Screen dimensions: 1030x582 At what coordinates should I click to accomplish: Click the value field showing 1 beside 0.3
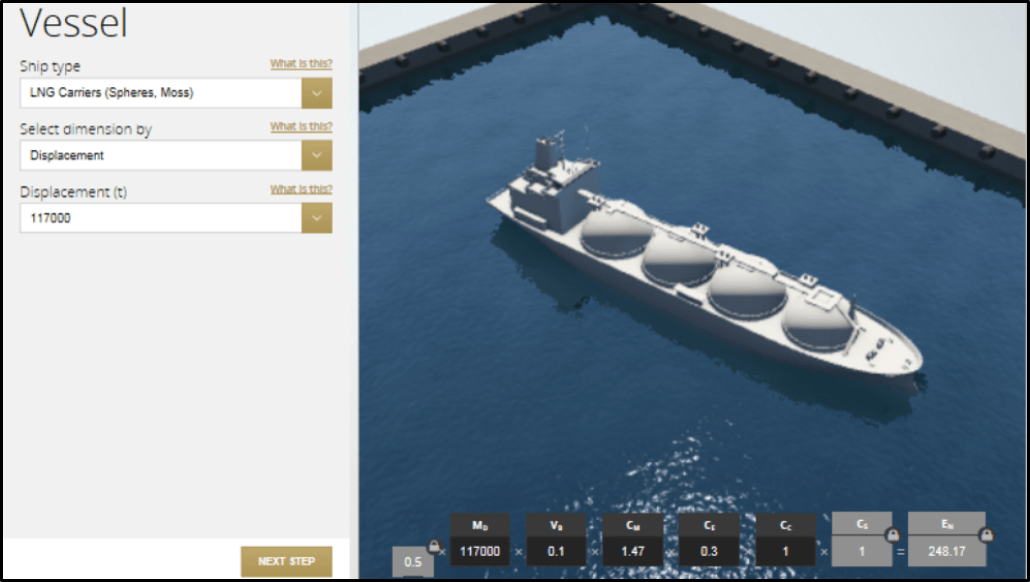785,551
